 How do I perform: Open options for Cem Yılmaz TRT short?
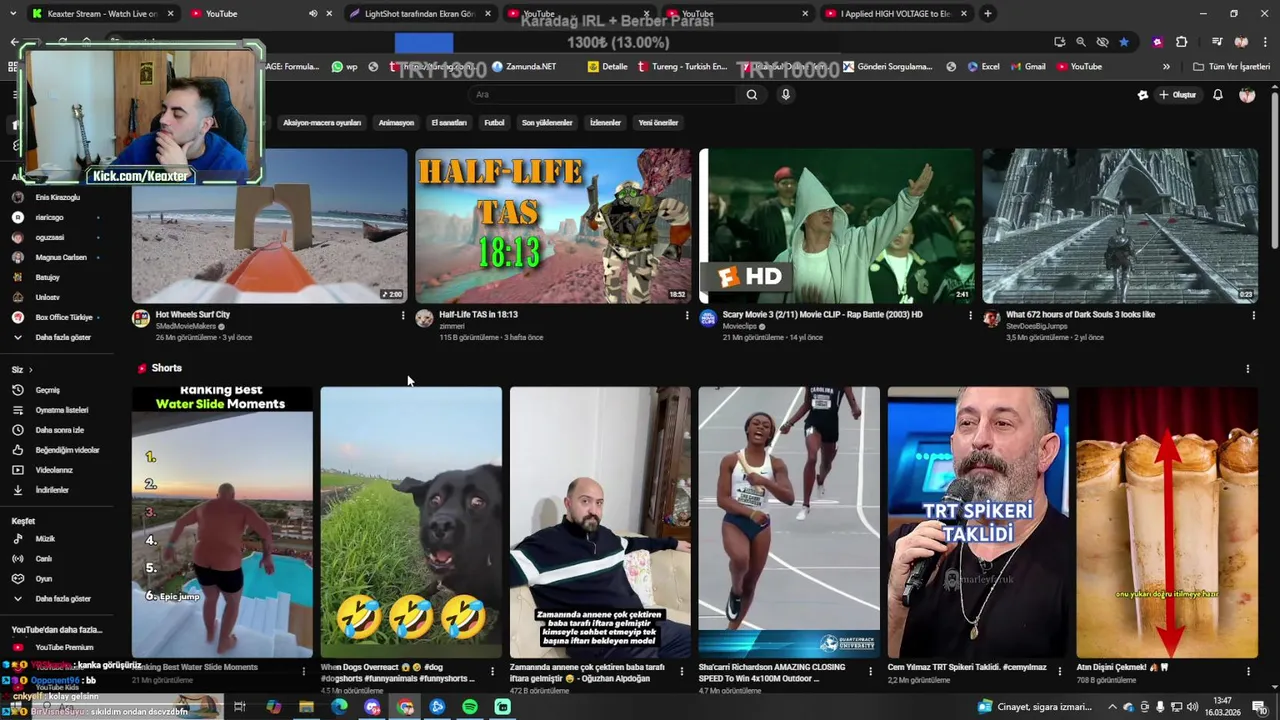[x=1059, y=671]
